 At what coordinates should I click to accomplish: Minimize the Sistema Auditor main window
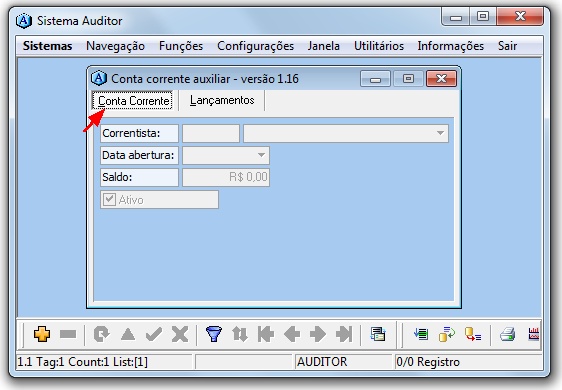tap(456, 17)
